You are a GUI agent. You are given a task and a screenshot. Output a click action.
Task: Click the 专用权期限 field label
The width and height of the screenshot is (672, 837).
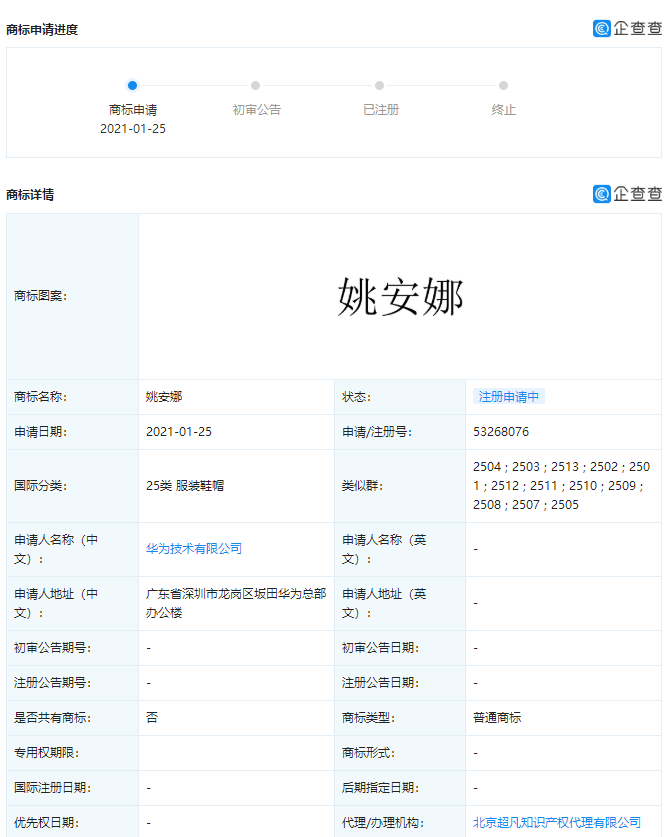click(x=46, y=753)
